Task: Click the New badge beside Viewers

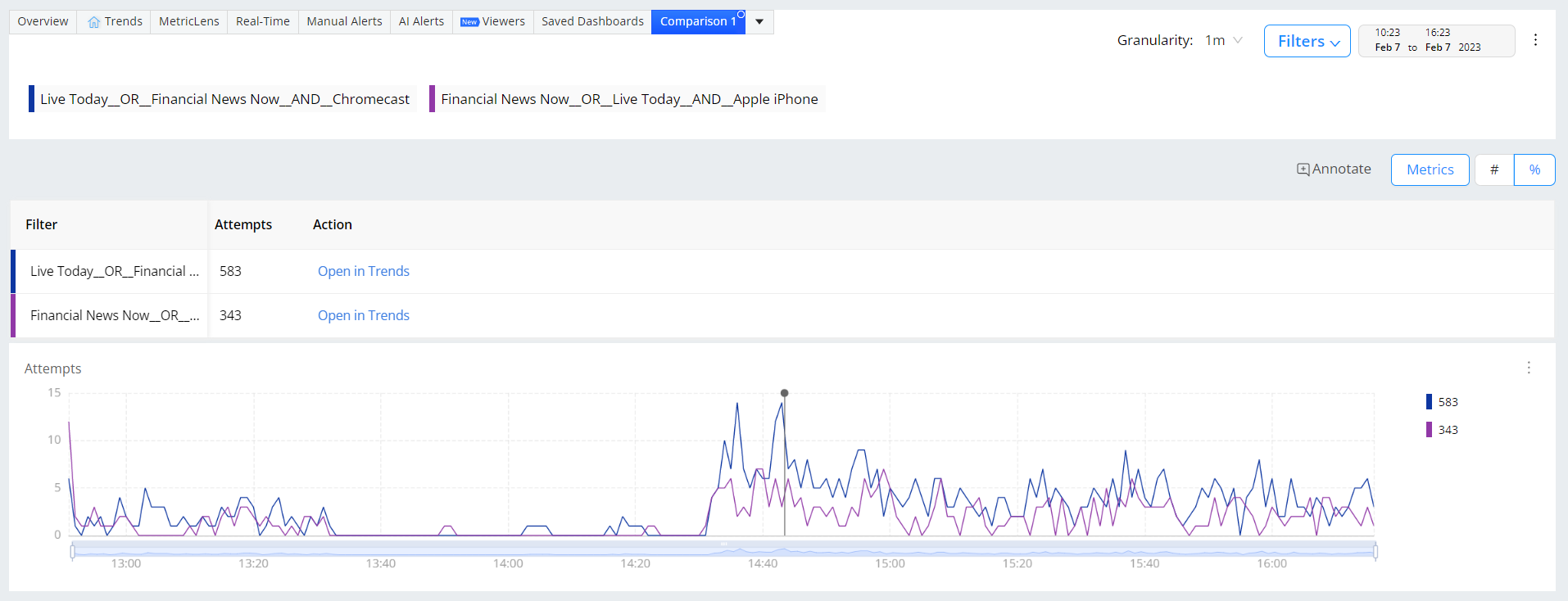Action: pyautogui.click(x=469, y=22)
